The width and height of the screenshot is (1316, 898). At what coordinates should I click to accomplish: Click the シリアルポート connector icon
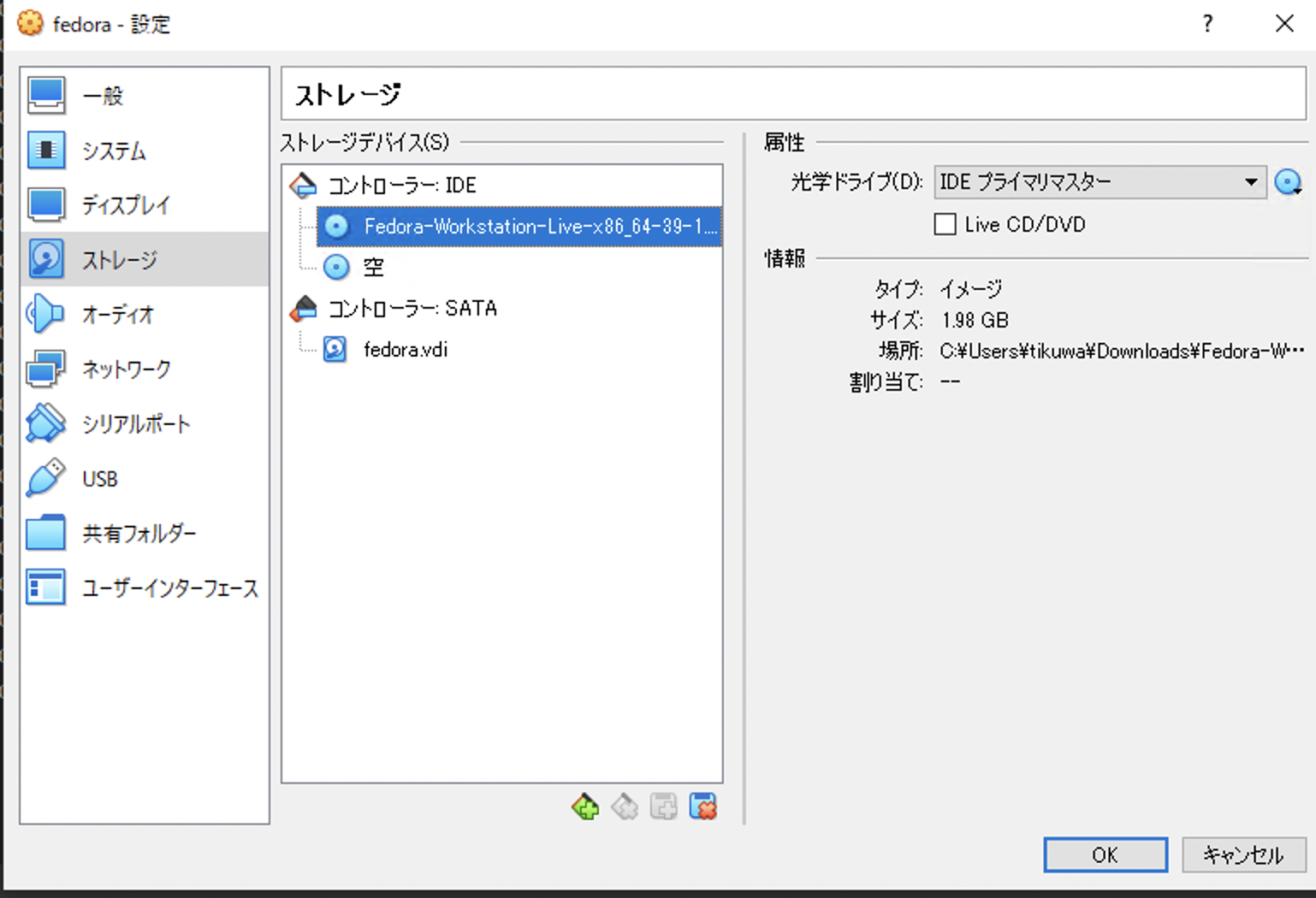click(x=46, y=423)
